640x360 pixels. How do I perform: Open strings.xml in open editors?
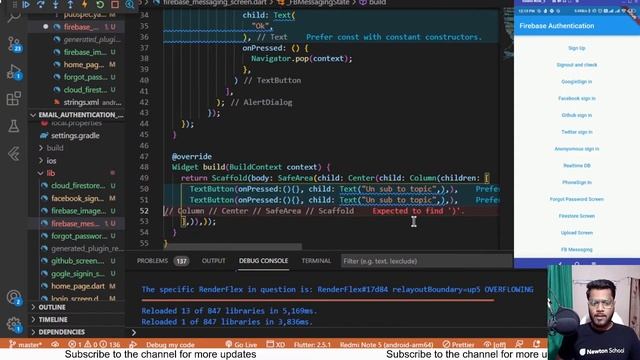81,102
